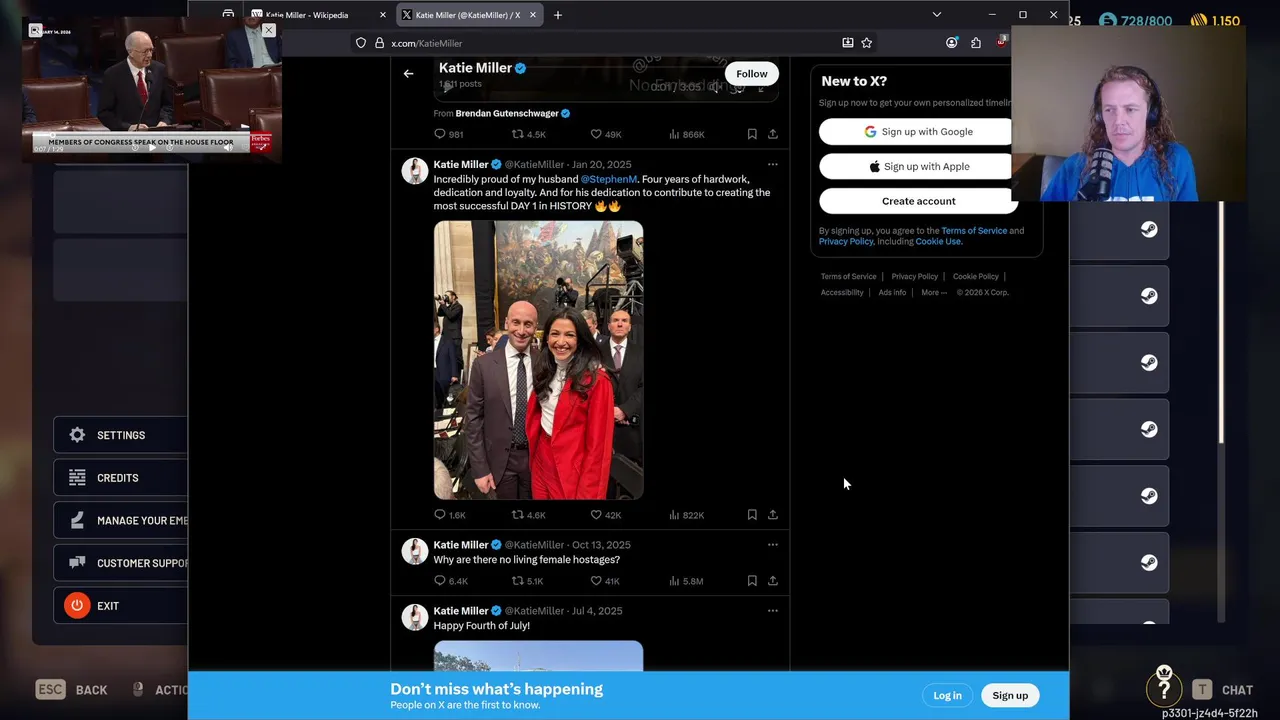The image size is (1280, 720).
Task: Click Create account button
Action: click(x=918, y=201)
